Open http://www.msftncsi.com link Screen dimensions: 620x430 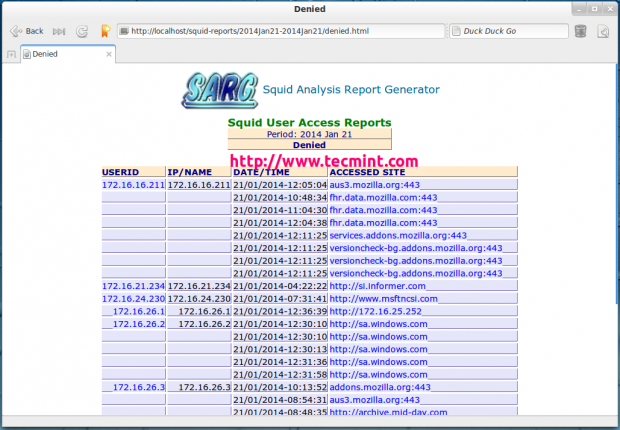(383, 299)
